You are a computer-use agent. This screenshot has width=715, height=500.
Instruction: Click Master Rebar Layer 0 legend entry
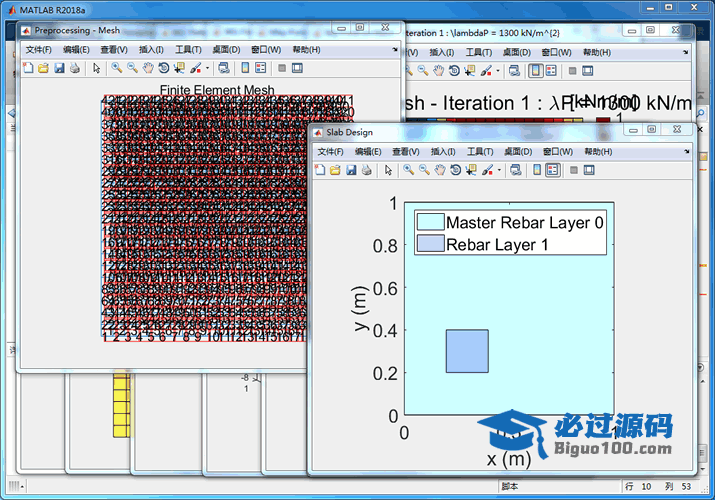tap(524, 222)
